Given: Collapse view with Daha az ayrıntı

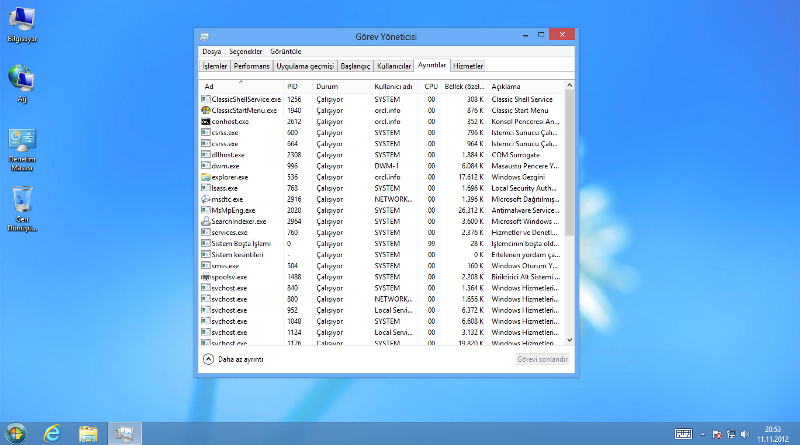Looking at the screenshot, I should 233,359.
